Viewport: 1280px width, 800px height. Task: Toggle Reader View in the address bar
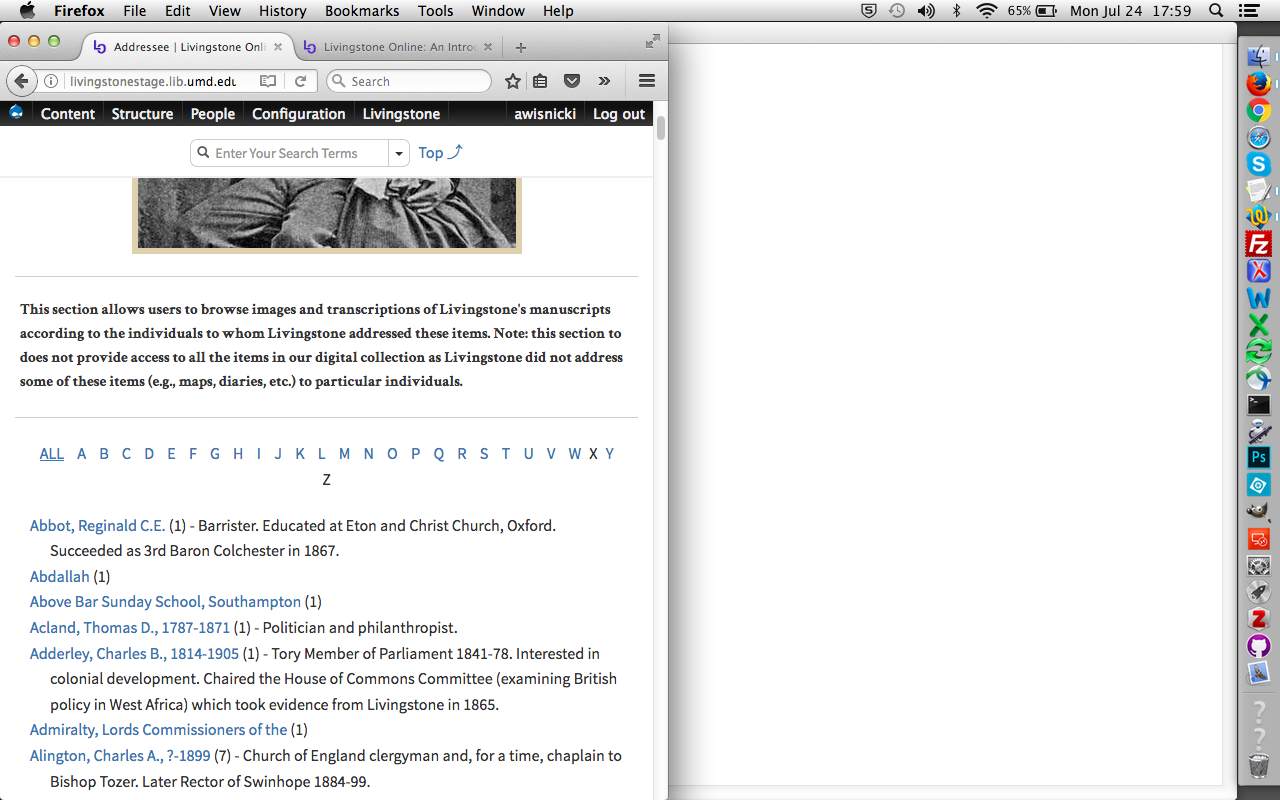(x=268, y=81)
